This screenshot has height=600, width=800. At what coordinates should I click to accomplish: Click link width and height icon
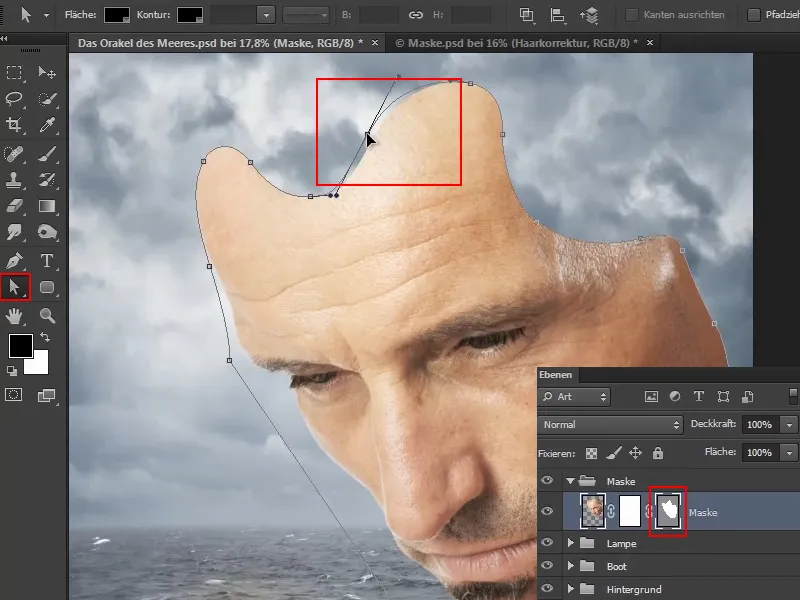point(416,15)
